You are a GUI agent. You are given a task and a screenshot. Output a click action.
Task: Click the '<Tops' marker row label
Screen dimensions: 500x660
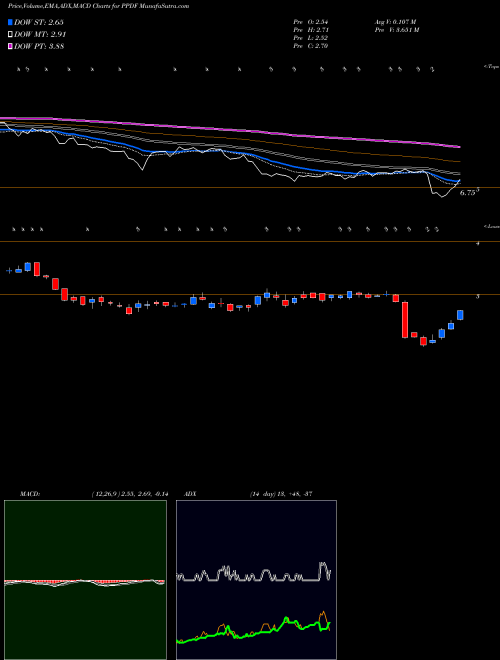pyautogui.click(x=492, y=67)
